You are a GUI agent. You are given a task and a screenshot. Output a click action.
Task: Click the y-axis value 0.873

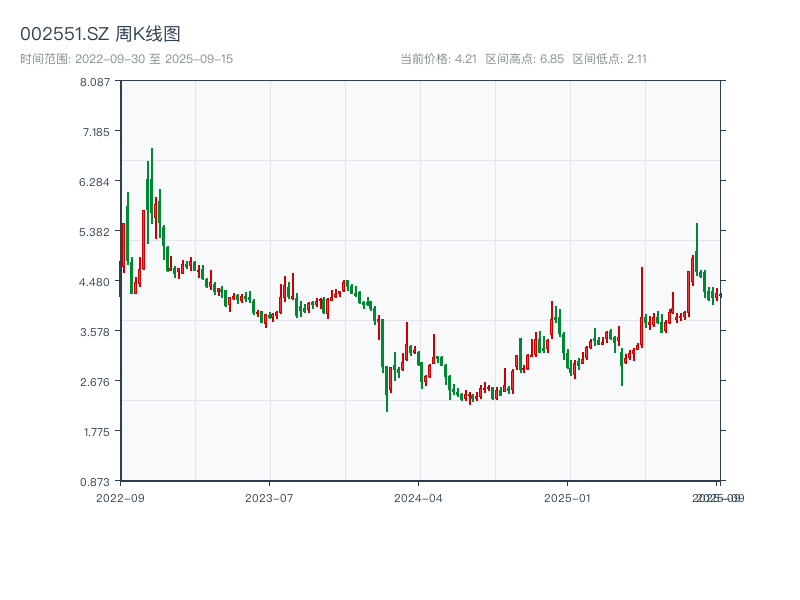(x=95, y=482)
